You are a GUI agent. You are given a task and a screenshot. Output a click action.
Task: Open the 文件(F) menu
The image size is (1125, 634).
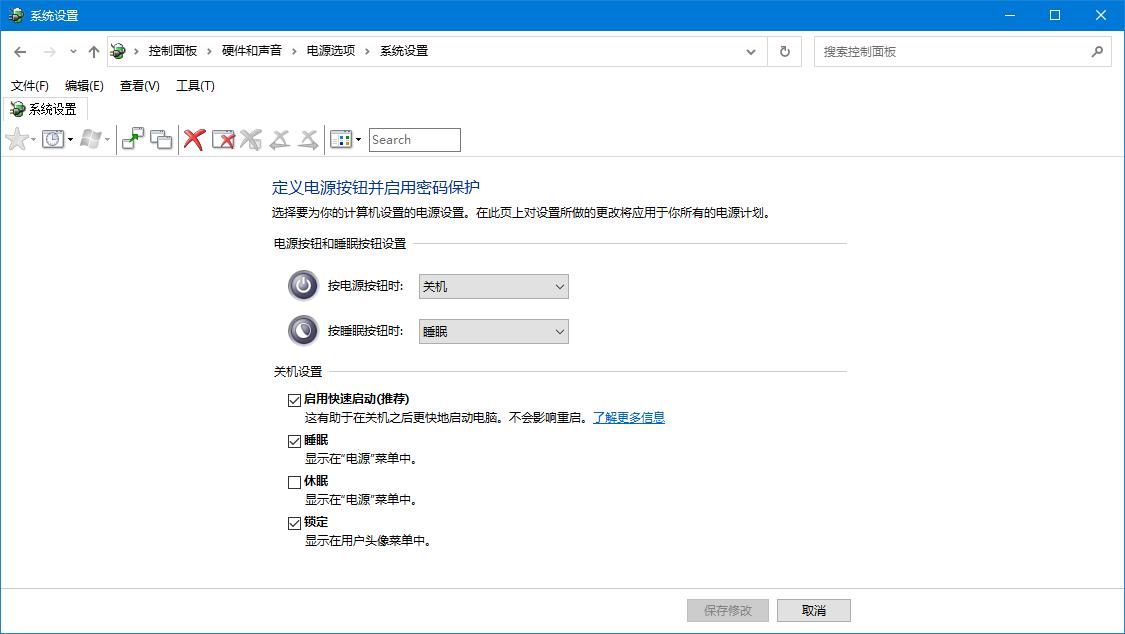pyautogui.click(x=29, y=86)
